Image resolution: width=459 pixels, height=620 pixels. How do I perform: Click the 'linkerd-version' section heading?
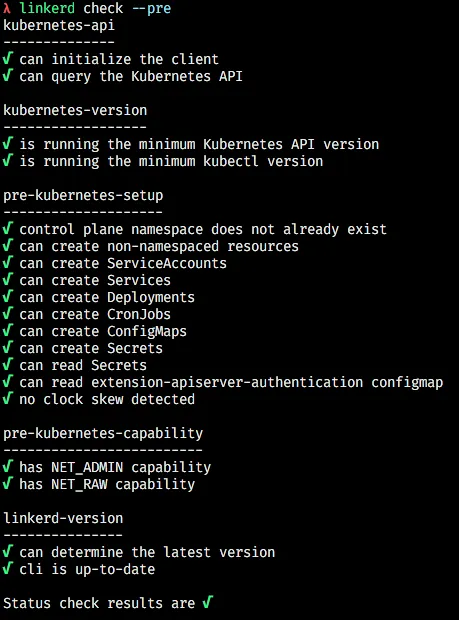(x=63, y=518)
